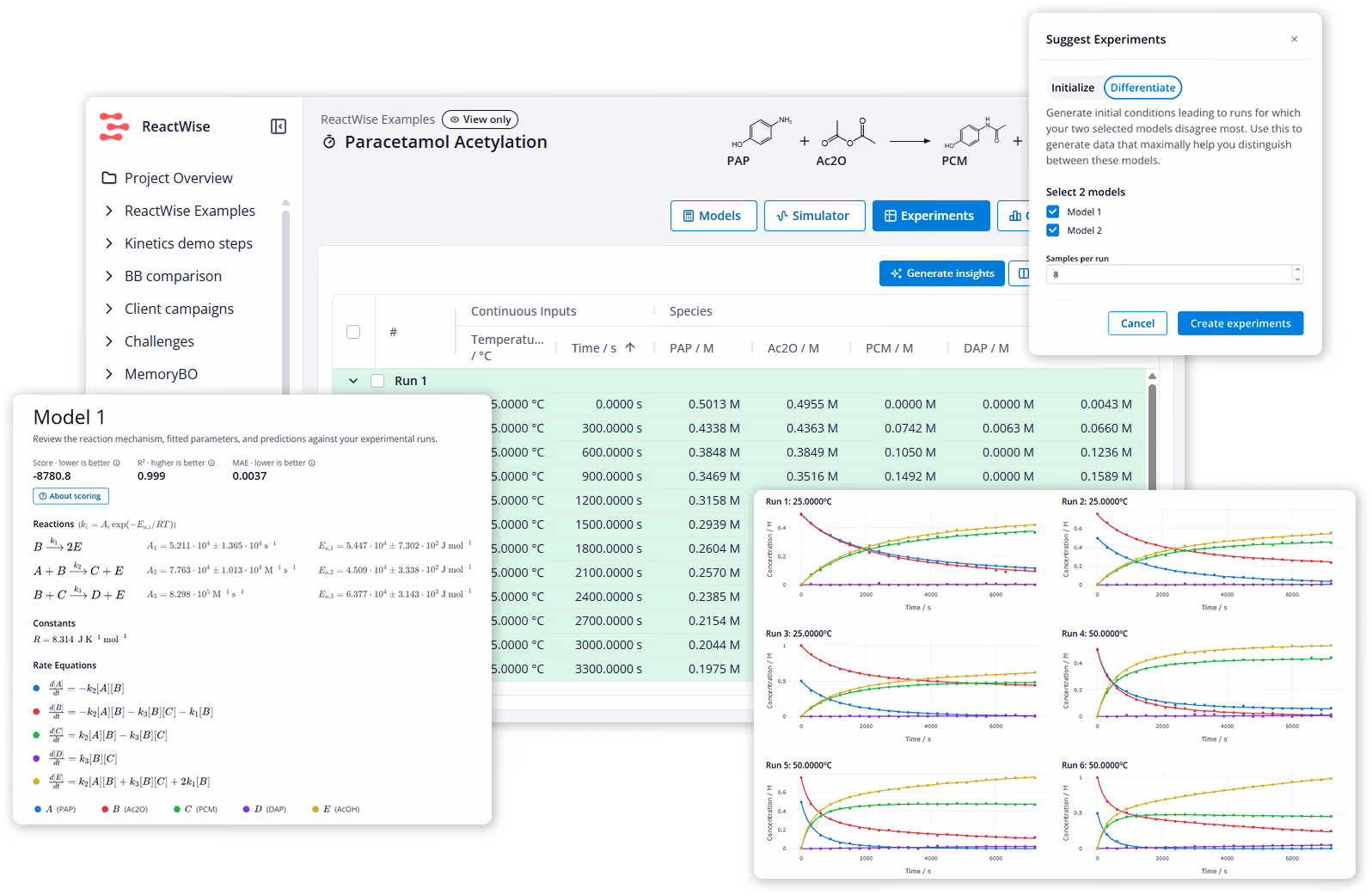Expand the Challenges item

click(109, 341)
